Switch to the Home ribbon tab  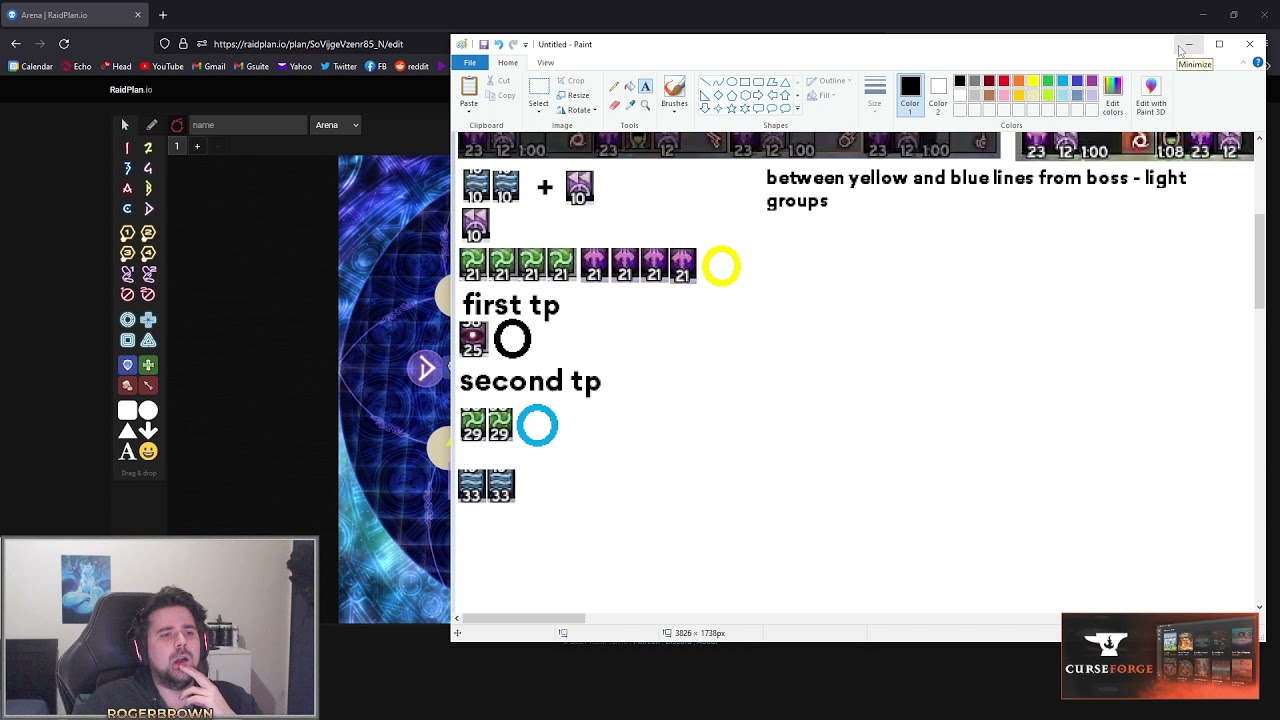(x=508, y=63)
